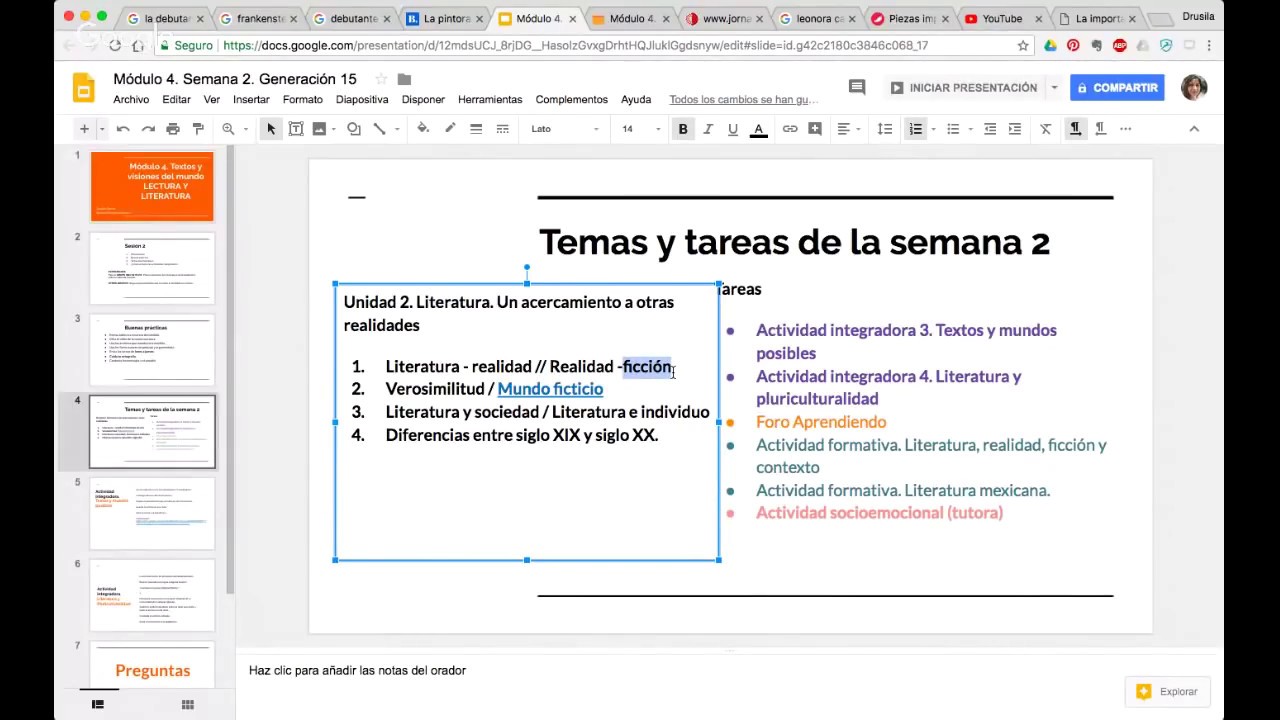Choose the select cursor tool
The width and height of the screenshot is (1280, 720).
[271, 129]
